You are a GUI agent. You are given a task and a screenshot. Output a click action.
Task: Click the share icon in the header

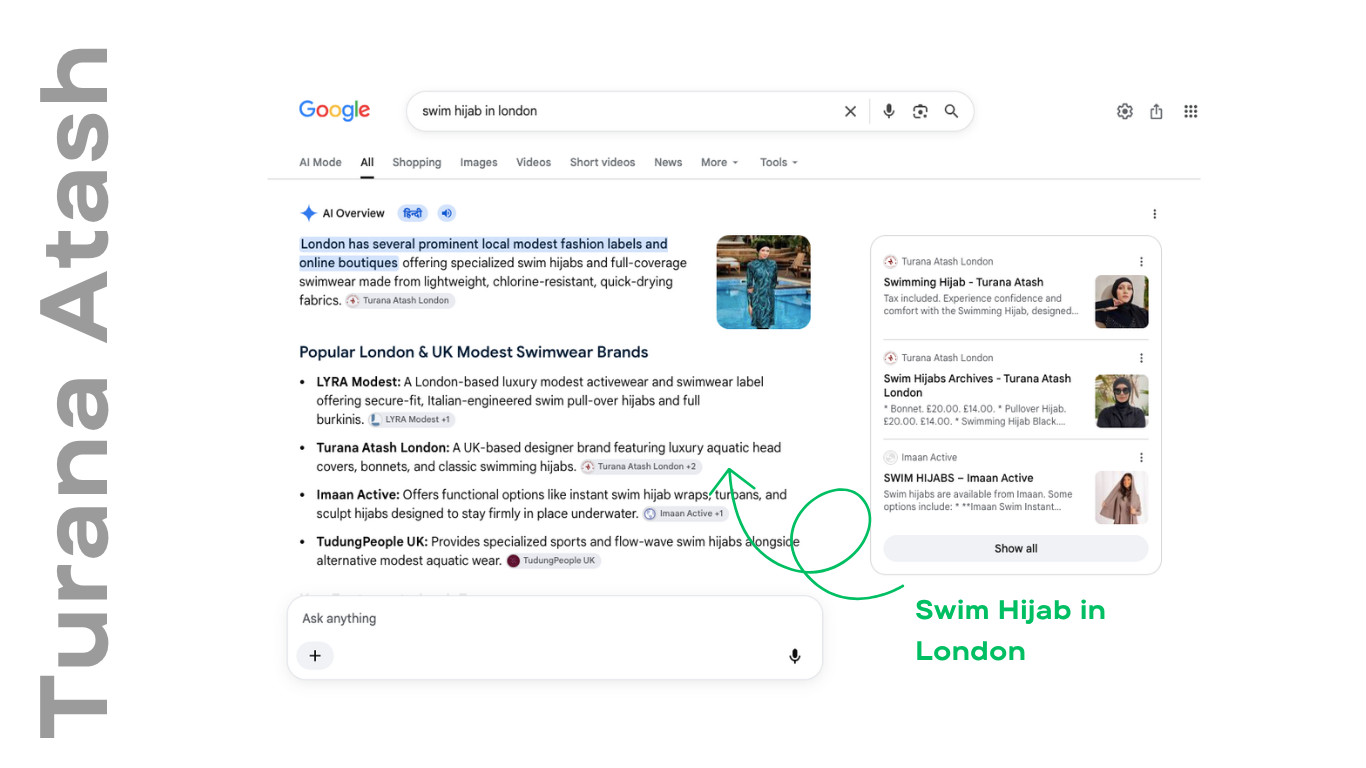tap(1156, 111)
